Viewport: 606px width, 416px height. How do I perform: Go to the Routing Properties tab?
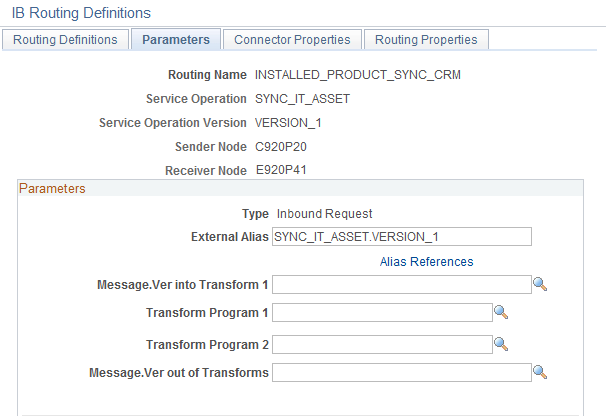tap(426, 40)
